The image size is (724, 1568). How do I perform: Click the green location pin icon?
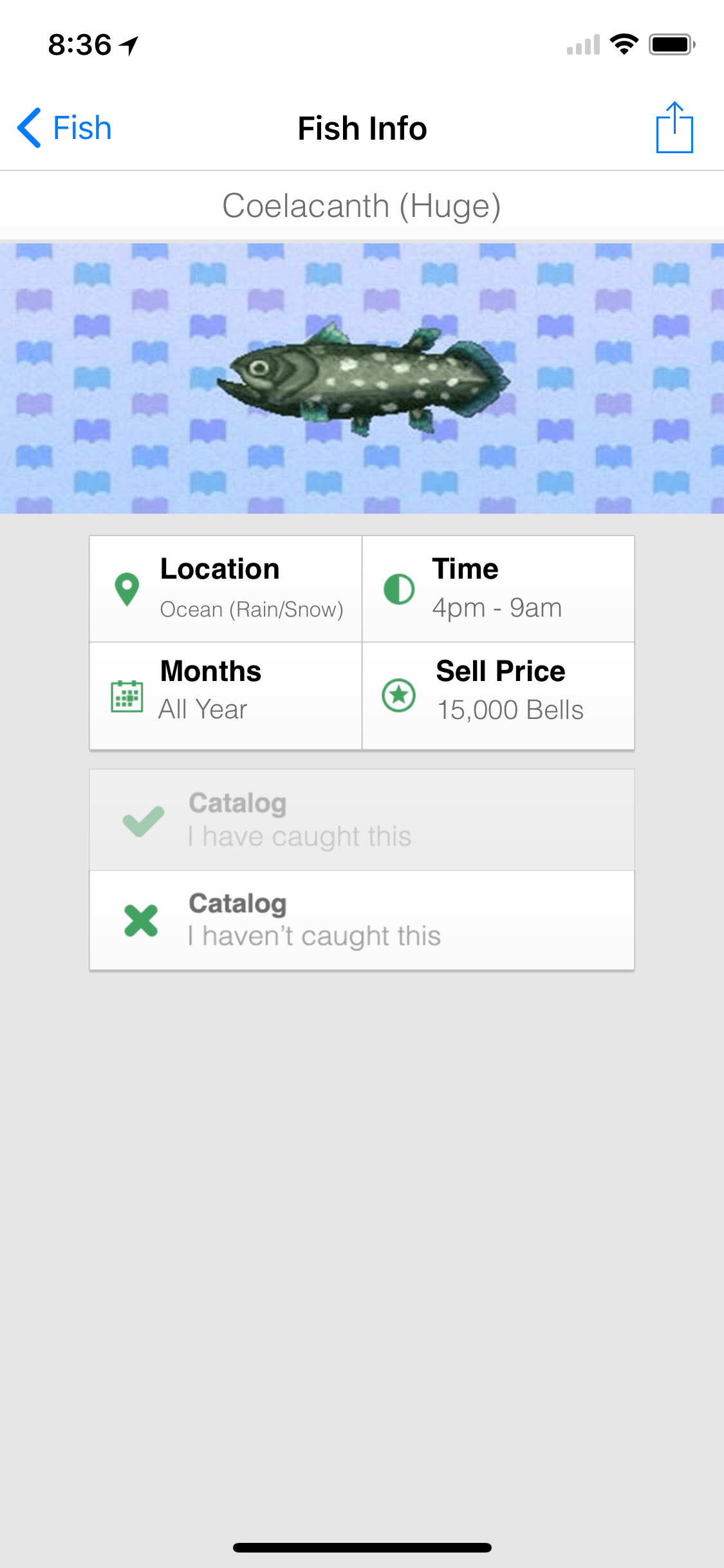pos(127,589)
